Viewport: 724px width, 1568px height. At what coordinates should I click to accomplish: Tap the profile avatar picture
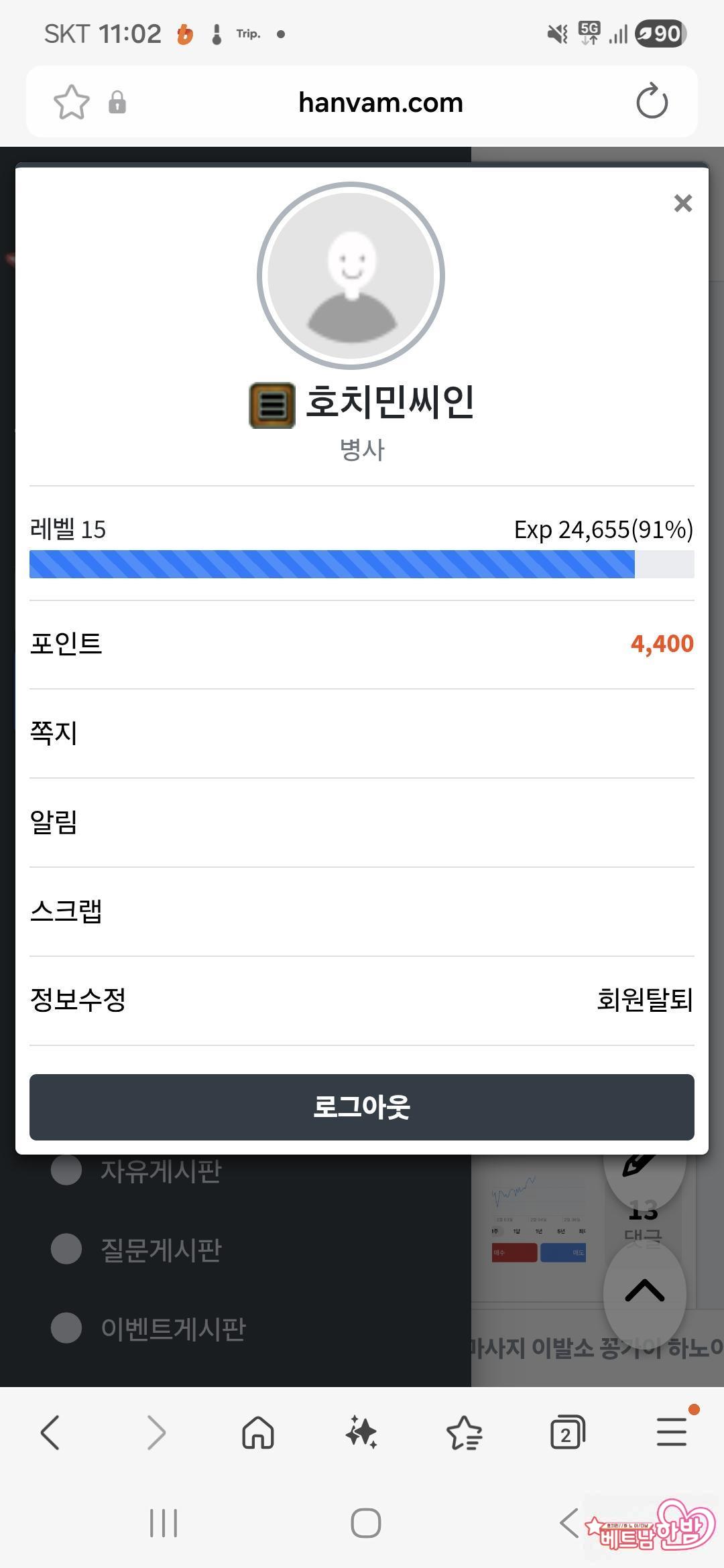coord(351,275)
